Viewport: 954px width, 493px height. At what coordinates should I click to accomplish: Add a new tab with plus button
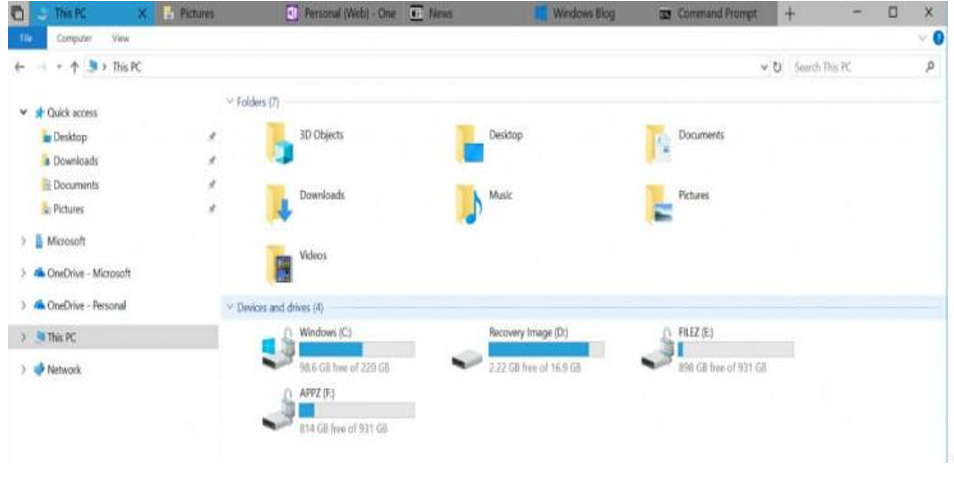[790, 14]
